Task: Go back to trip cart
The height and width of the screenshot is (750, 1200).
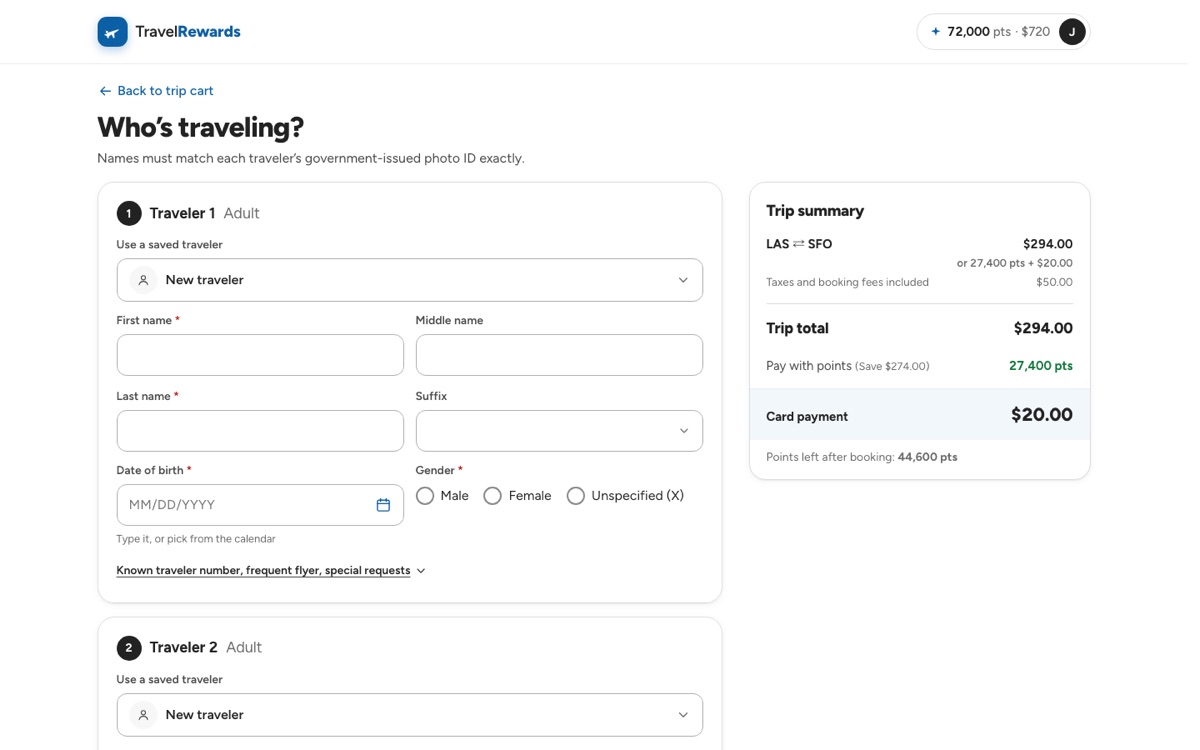Action: pos(155,91)
